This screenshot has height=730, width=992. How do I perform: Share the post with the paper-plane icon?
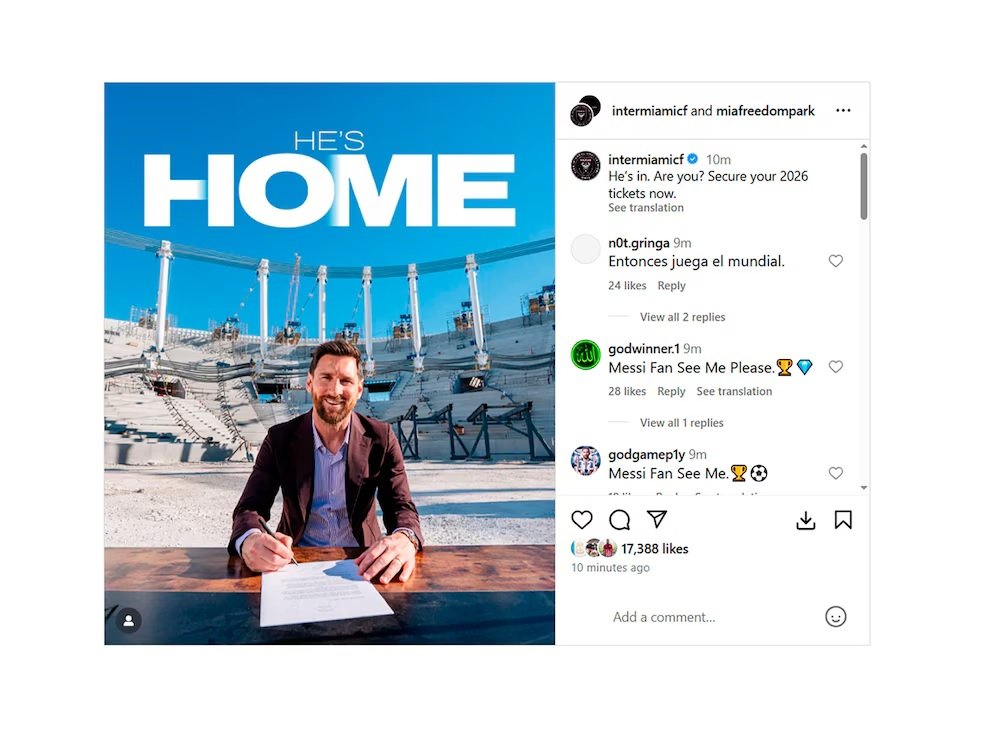coord(657,519)
